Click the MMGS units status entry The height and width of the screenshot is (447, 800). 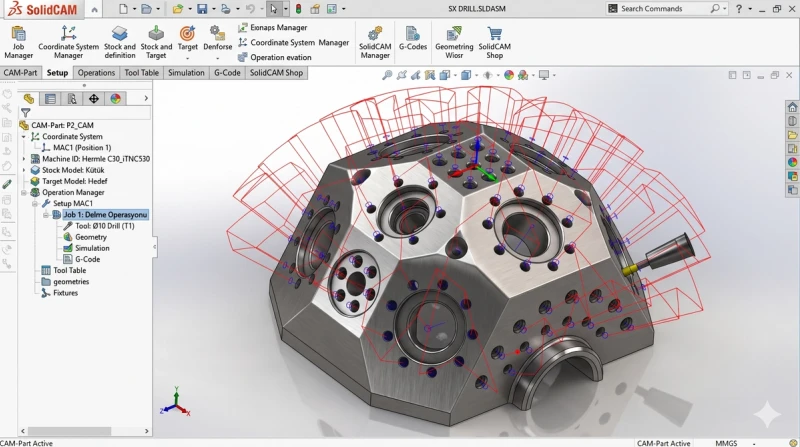tap(726, 443)
